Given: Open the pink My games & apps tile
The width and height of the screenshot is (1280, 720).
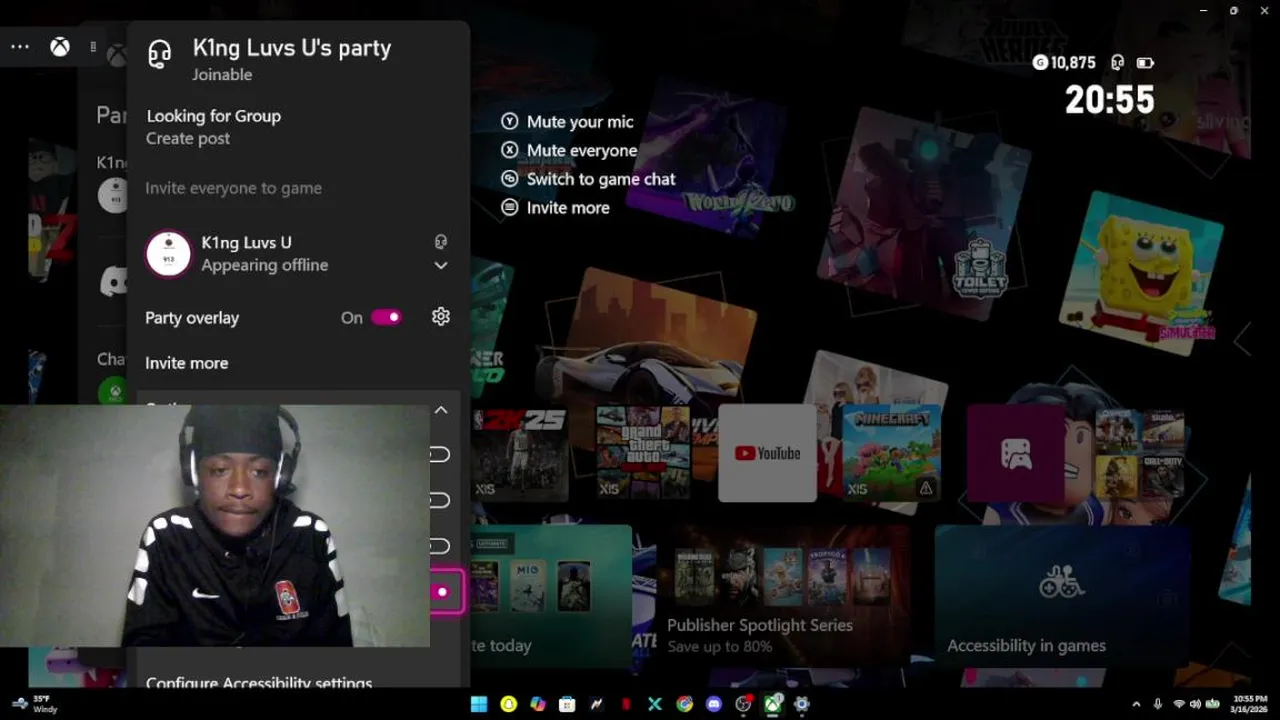Looking at the screenshot, I should tap(1016, 453).
